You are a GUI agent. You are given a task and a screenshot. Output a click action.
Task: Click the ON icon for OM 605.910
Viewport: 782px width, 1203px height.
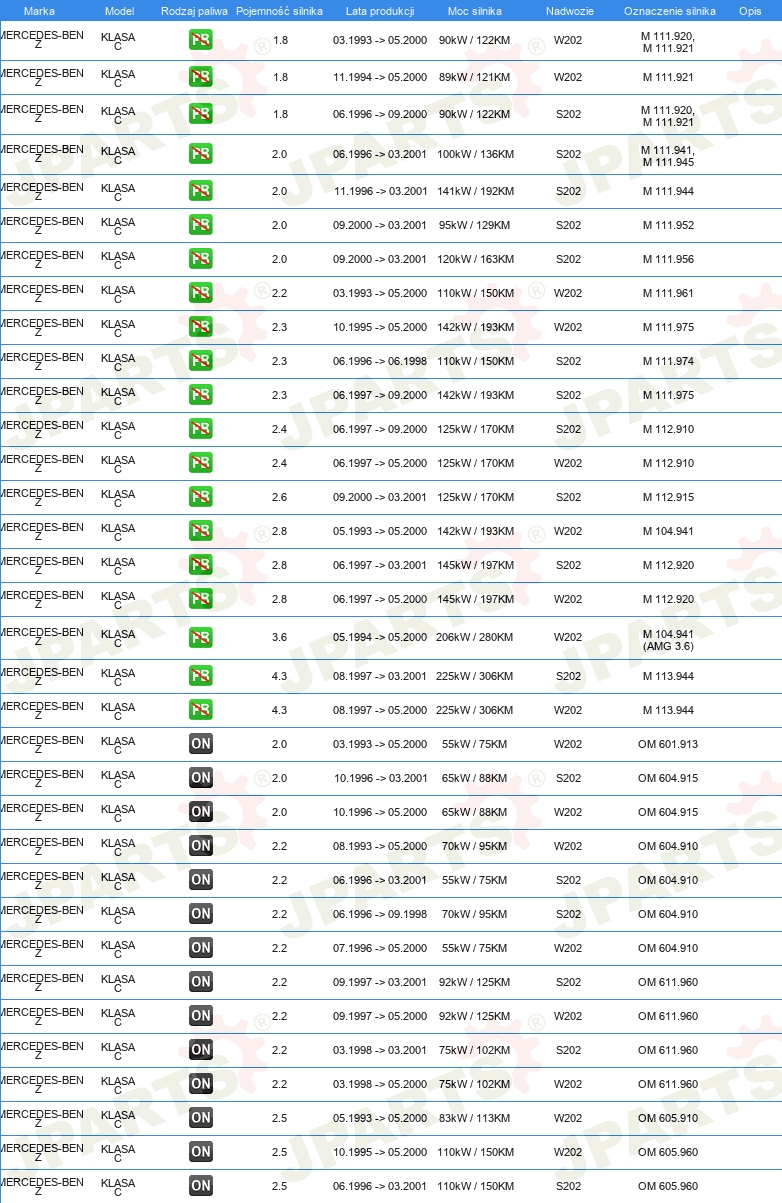(x=201, y=1118)
